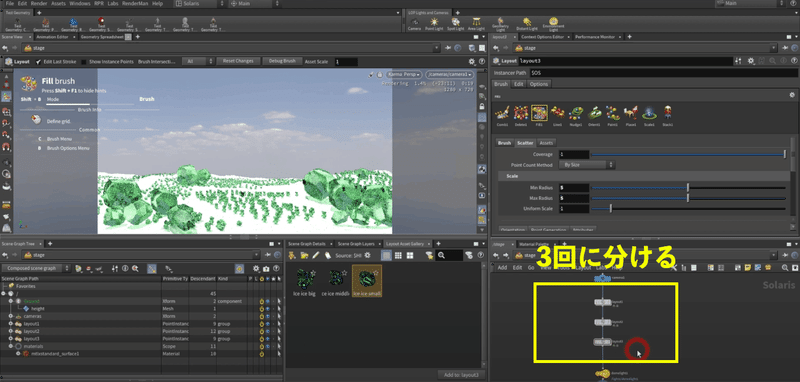Open the folder icon in Asset Gallery toolbar
Screen dimensions: 800x382
304,255
